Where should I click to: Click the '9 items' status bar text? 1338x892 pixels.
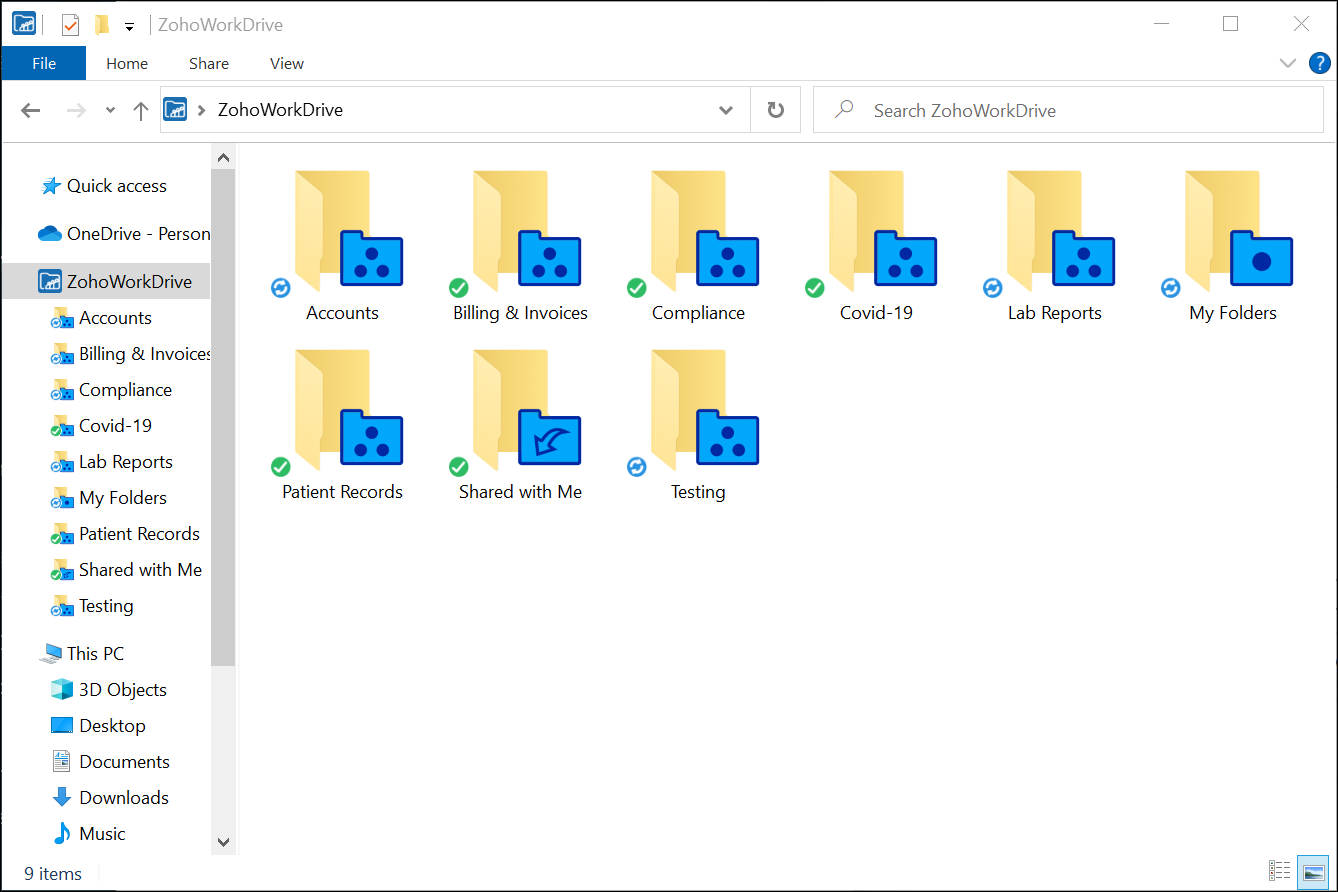point(53,874)
